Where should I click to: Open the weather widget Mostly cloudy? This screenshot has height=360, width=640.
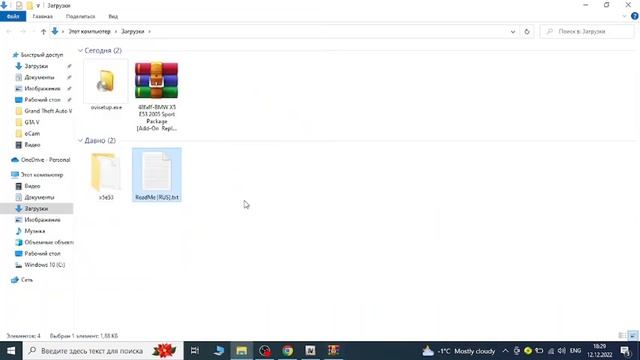coord(459,351)
